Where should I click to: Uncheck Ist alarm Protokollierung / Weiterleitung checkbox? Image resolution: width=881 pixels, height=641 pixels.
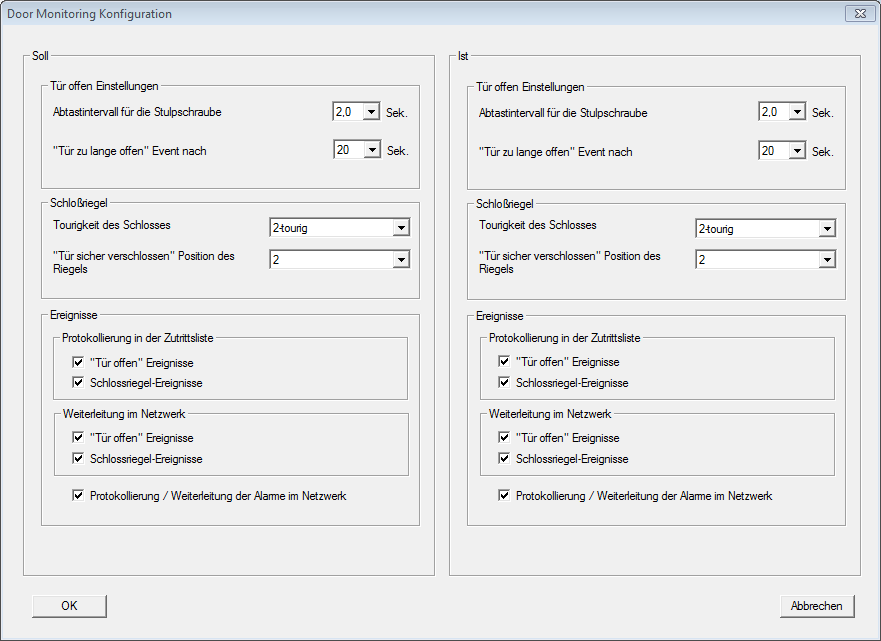(x=504, y=496)
